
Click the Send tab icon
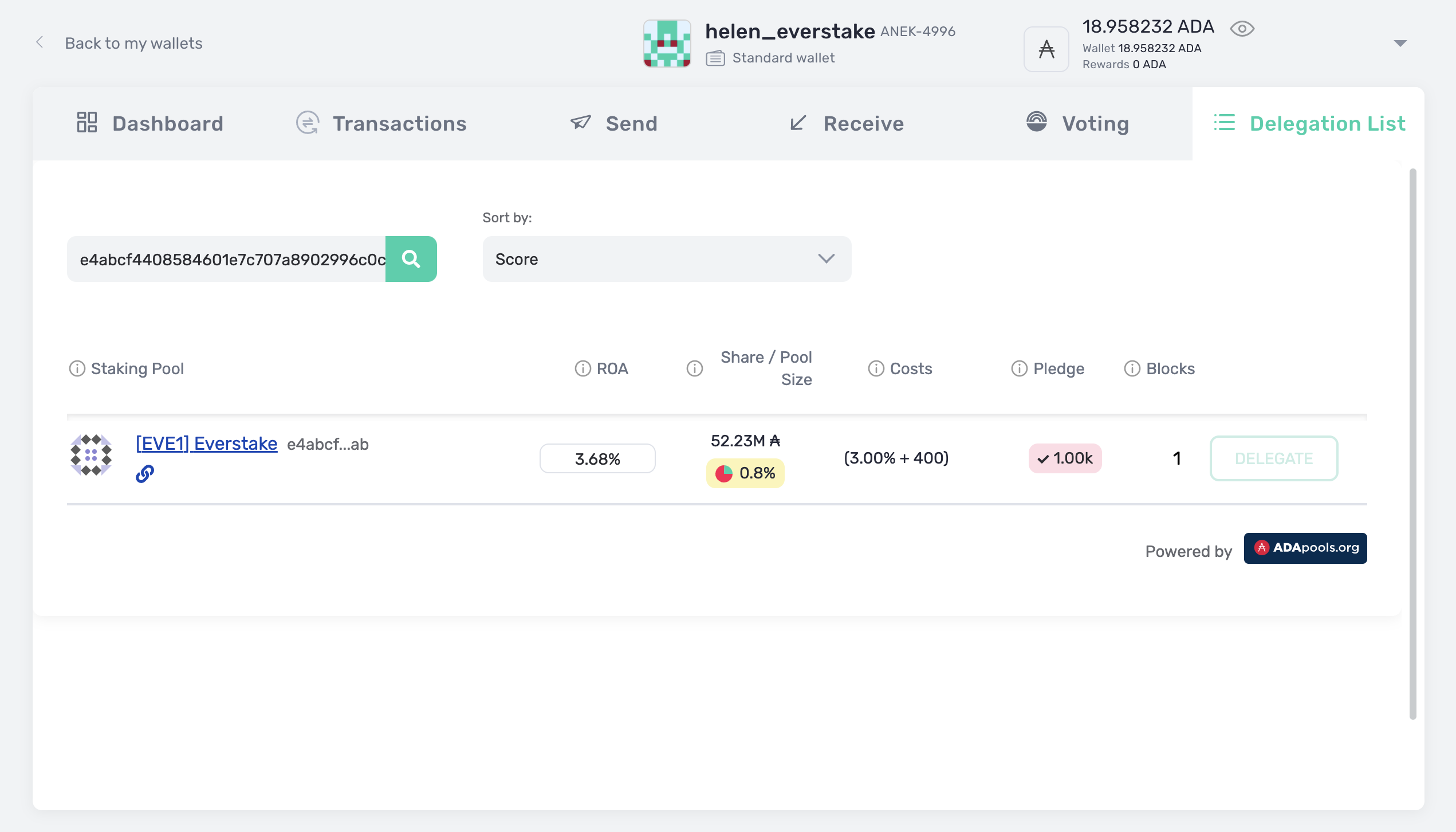[x=579, y=122]
